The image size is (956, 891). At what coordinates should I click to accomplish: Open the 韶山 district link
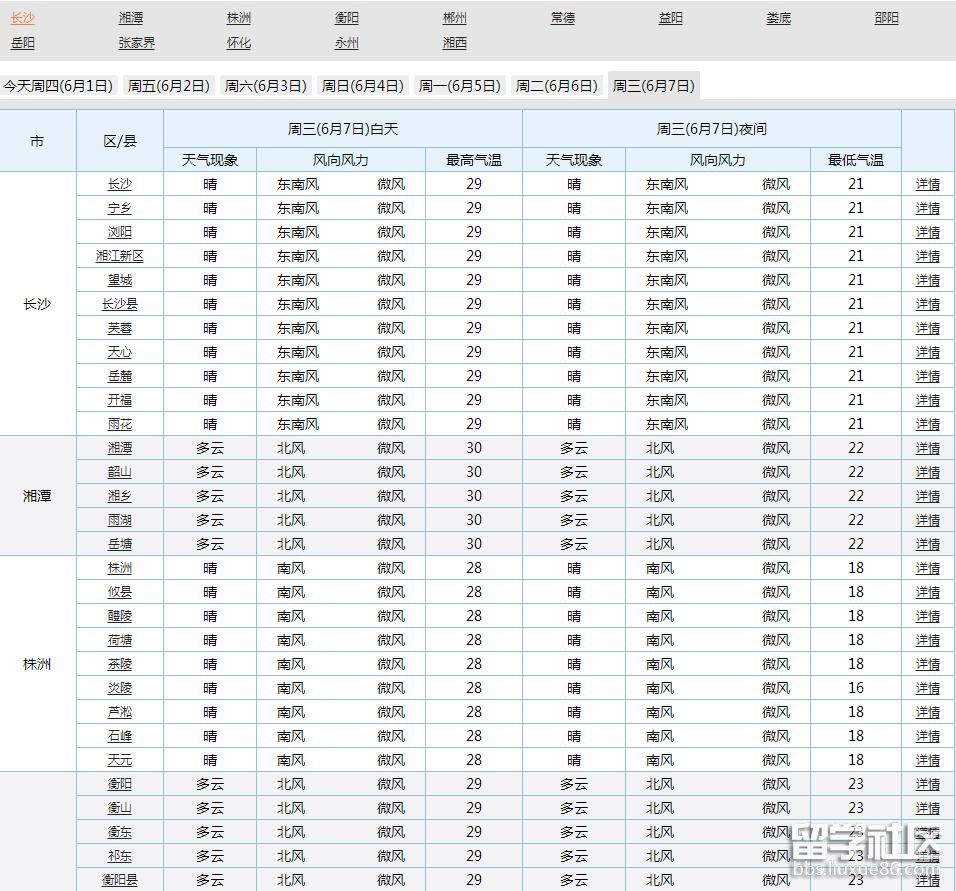coord(120,472)
